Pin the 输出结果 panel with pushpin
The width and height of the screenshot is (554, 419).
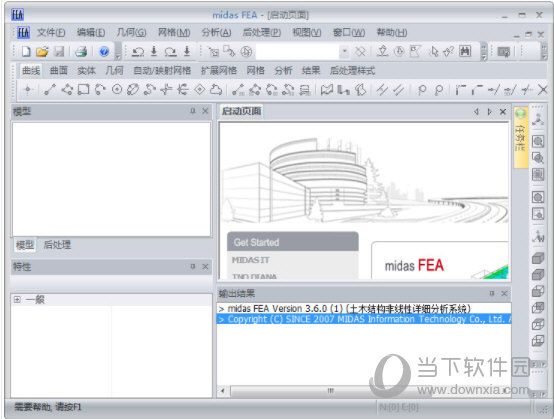coord(491,293)
